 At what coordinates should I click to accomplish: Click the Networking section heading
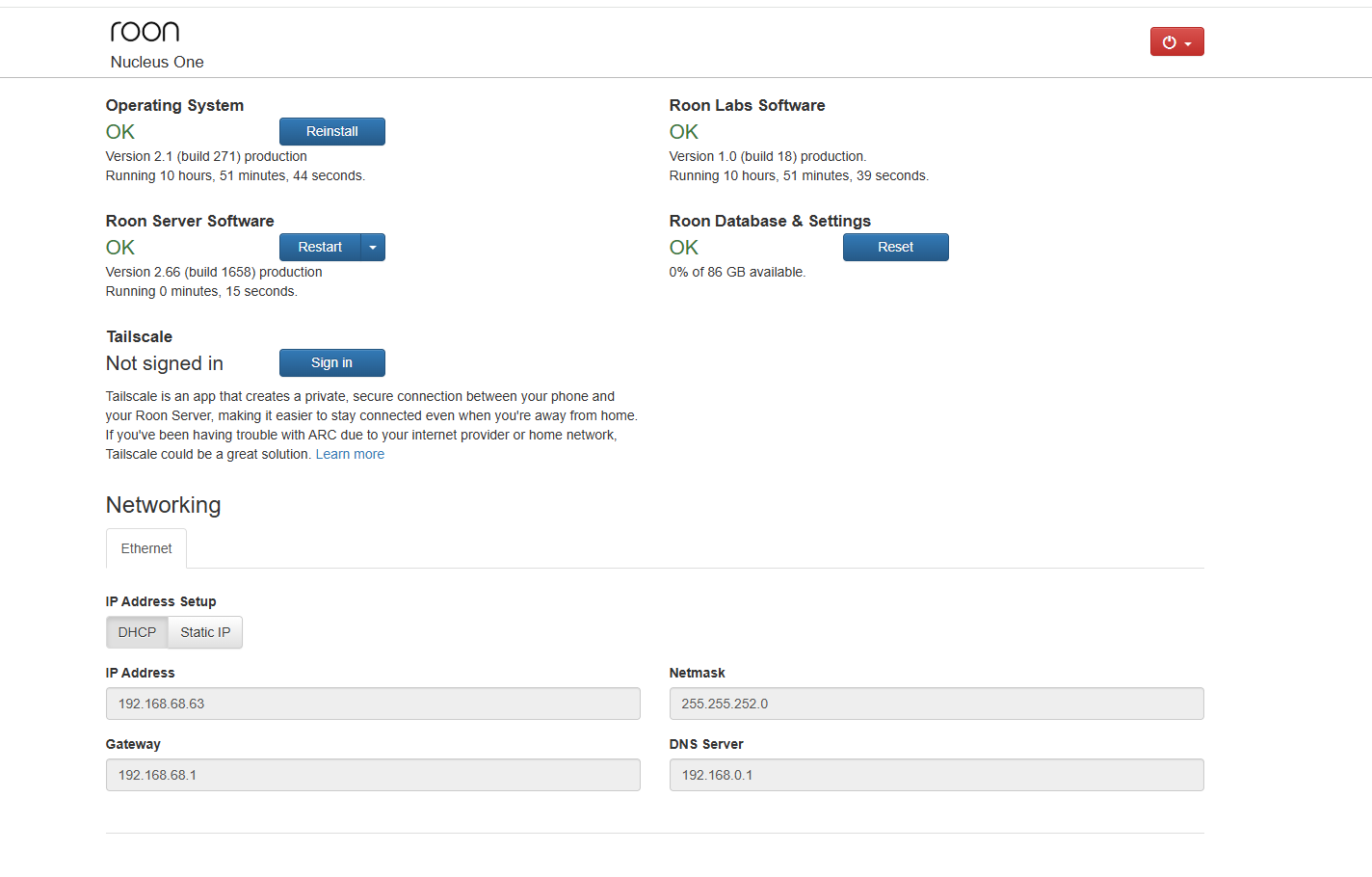164,505
